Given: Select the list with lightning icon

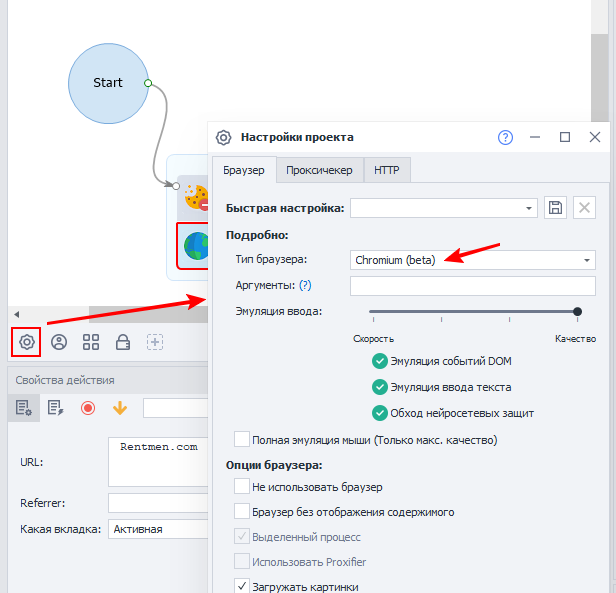Looking at the screenshot, I should tap(55, 408).
